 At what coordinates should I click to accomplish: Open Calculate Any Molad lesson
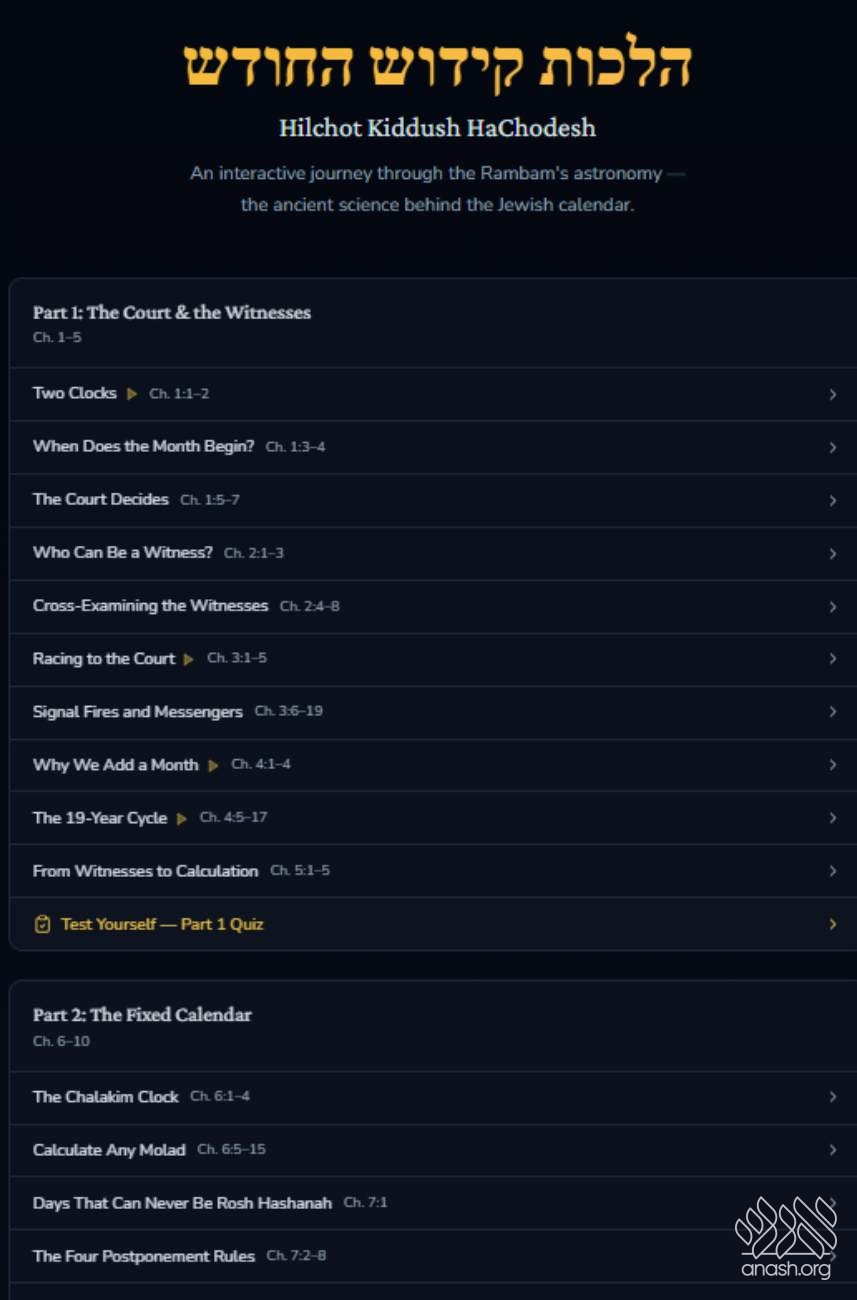(433, 1150)
